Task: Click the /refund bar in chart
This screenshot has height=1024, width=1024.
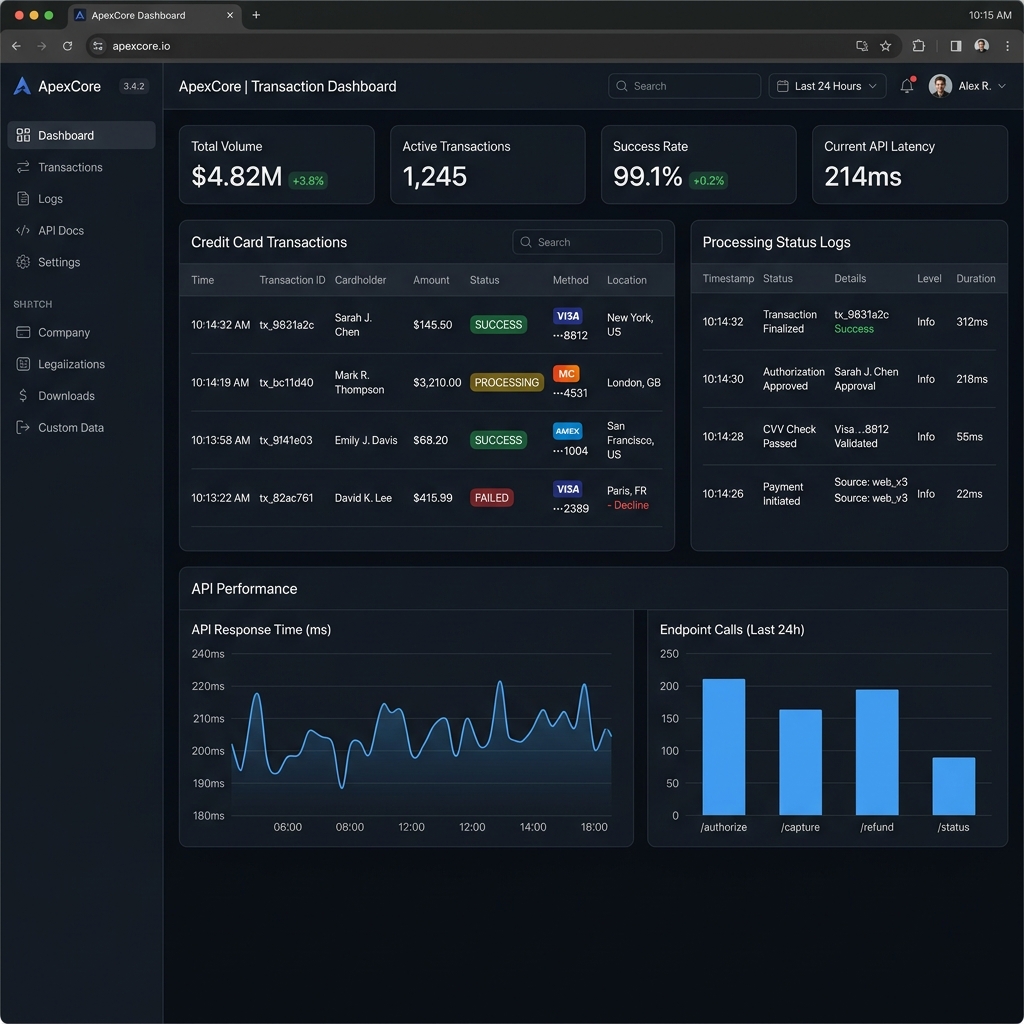Action: pos(877,752)
